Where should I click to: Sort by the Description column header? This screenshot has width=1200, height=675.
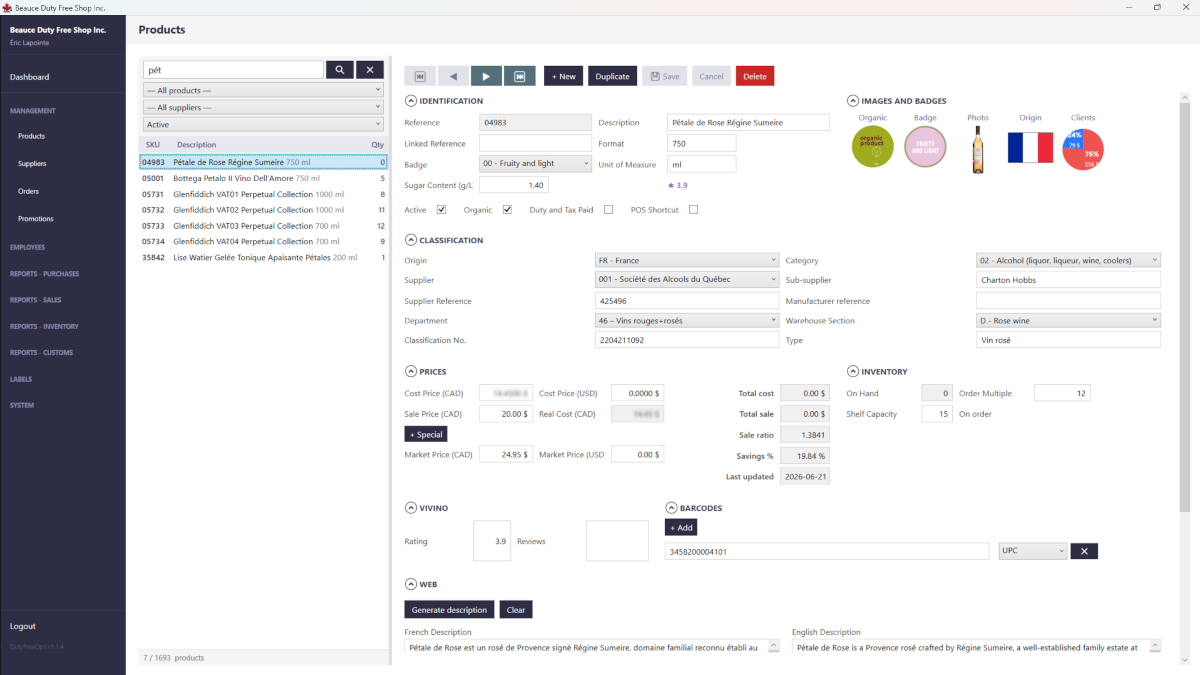[196, 145]
